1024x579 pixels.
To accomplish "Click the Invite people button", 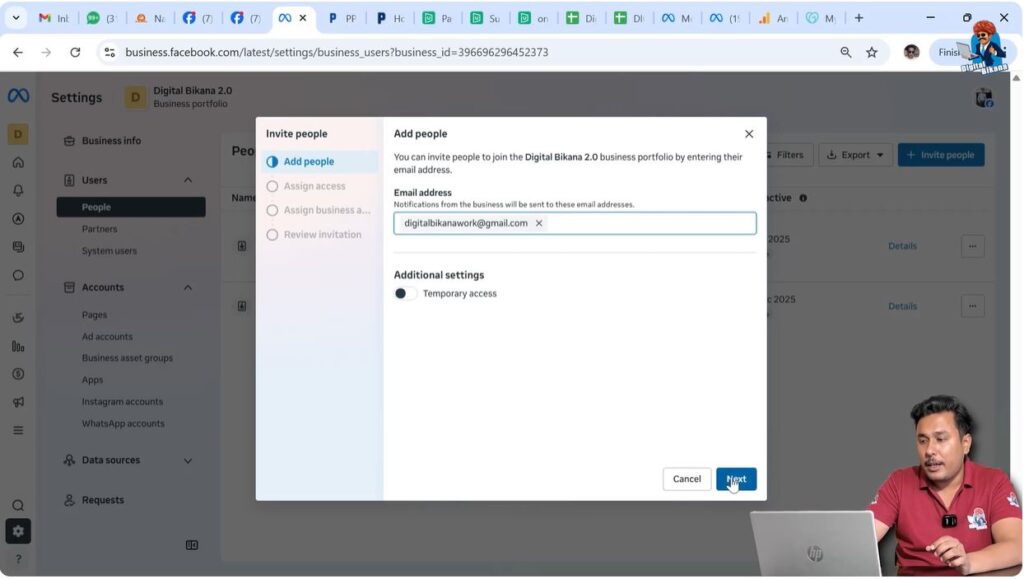I will coord(940,155).
